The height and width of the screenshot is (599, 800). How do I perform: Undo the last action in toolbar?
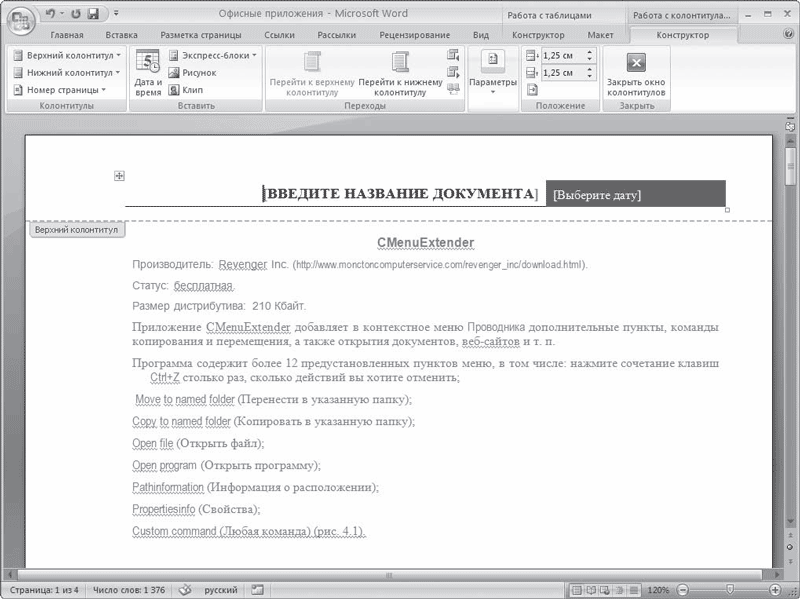(x=50, y=14)
